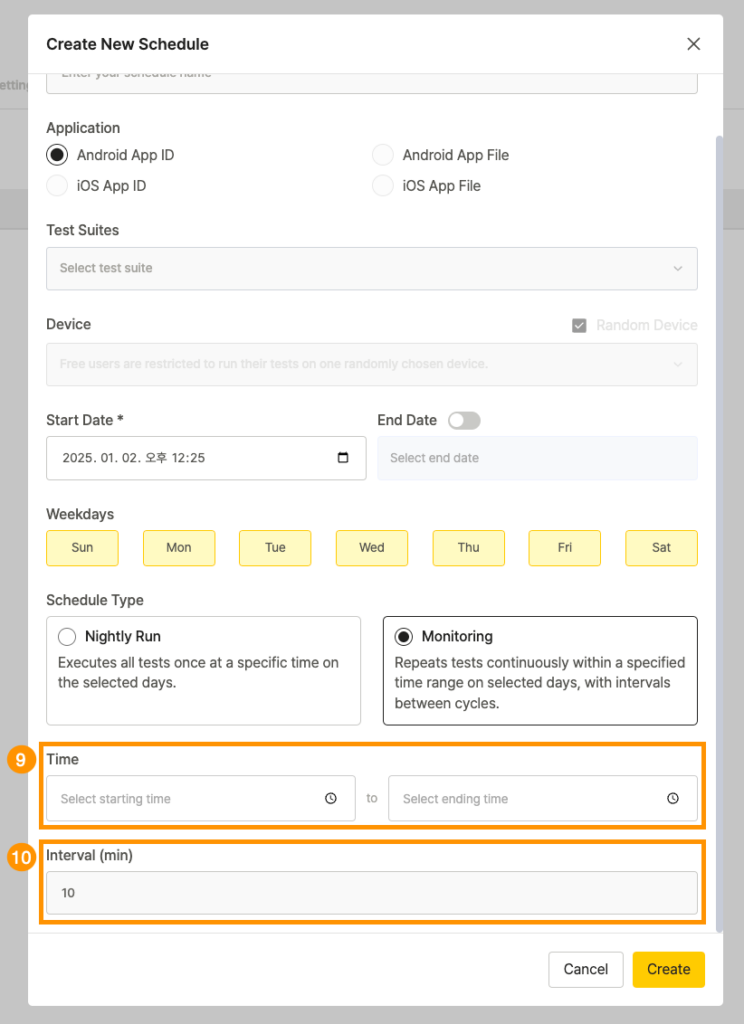Toggle the Fri weekday button
The height and width of the screenshot is (1024, 744).
click(x=564, y=547)
